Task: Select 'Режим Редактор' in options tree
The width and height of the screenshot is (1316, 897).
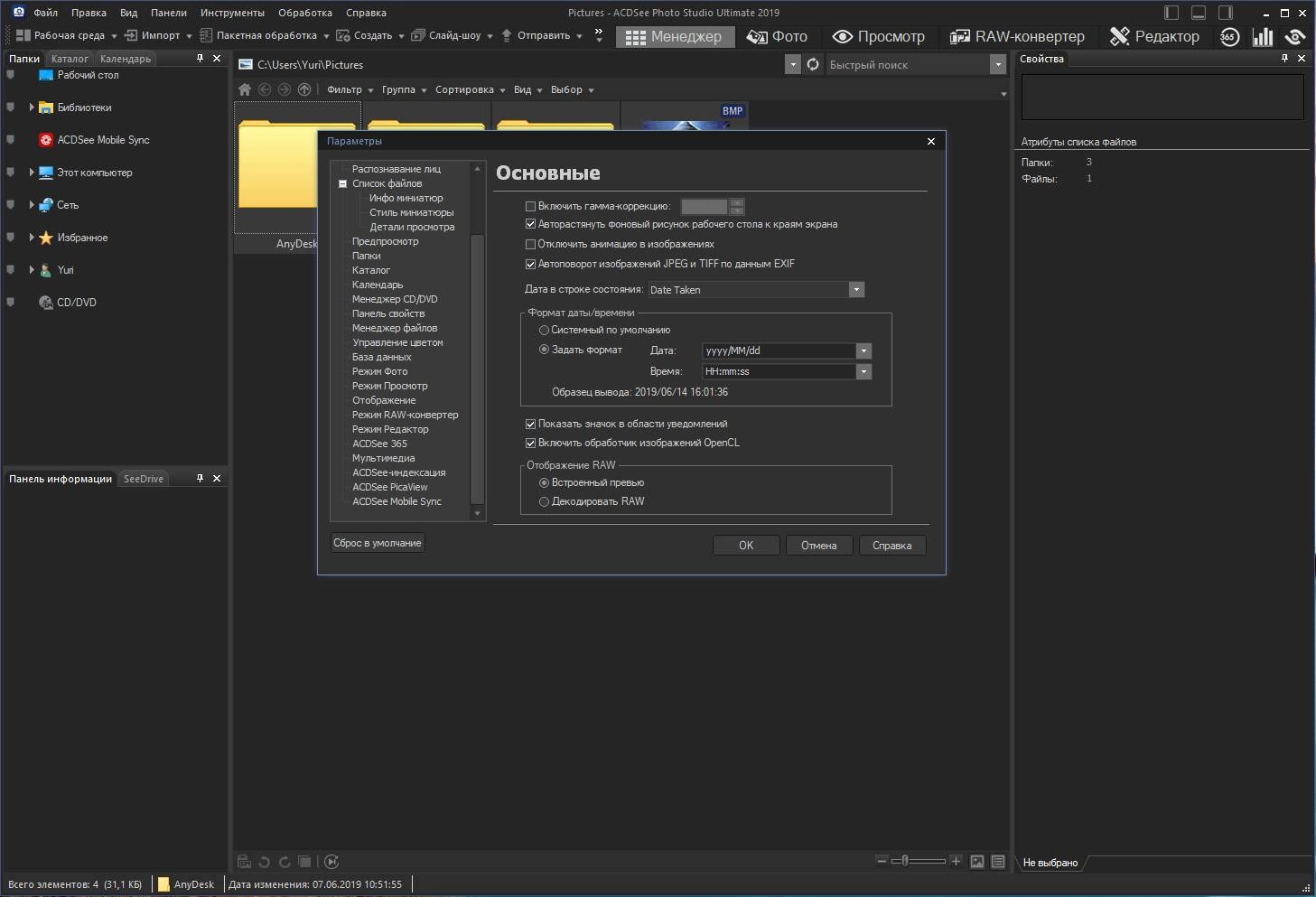Action: click(390, 429)
